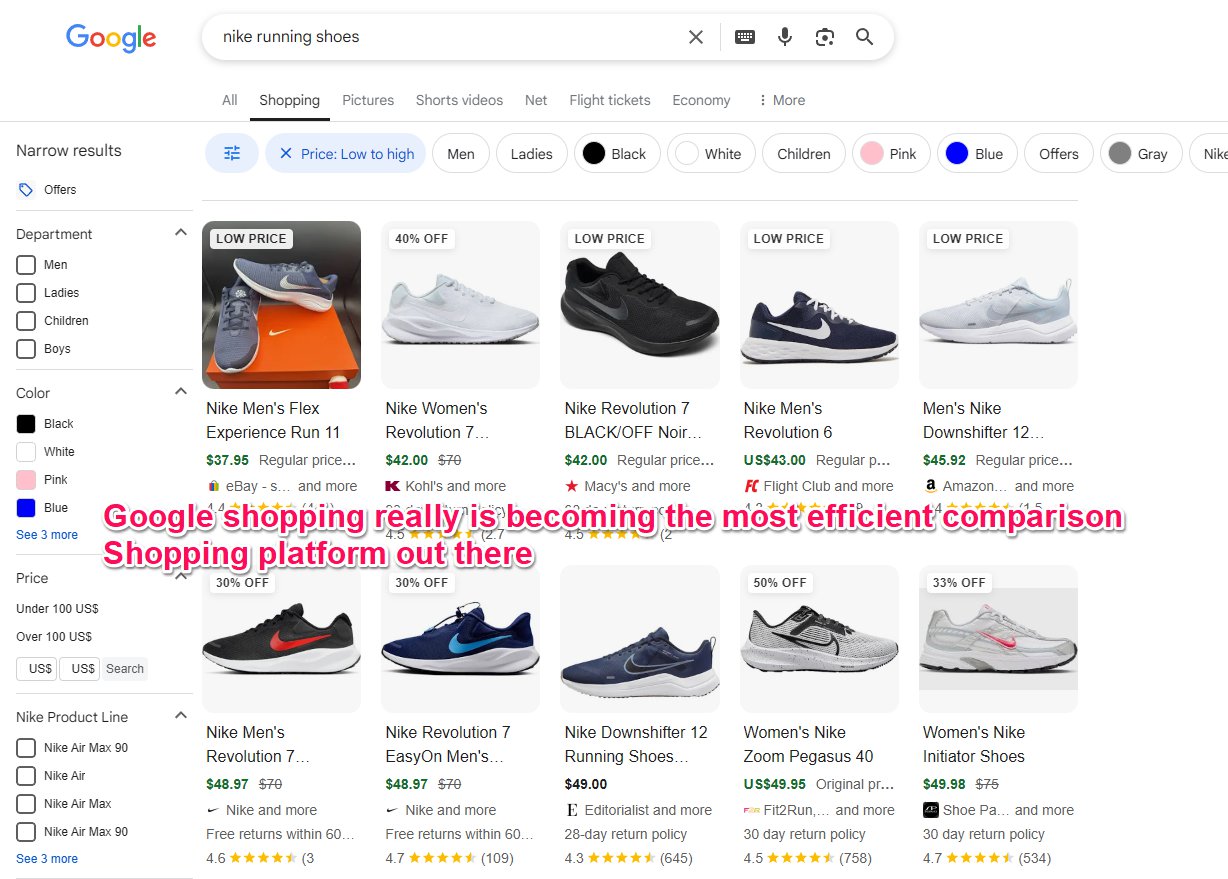Open search by image camera icon
Viewport: 1228px width, 879px height.
[825, 37]
